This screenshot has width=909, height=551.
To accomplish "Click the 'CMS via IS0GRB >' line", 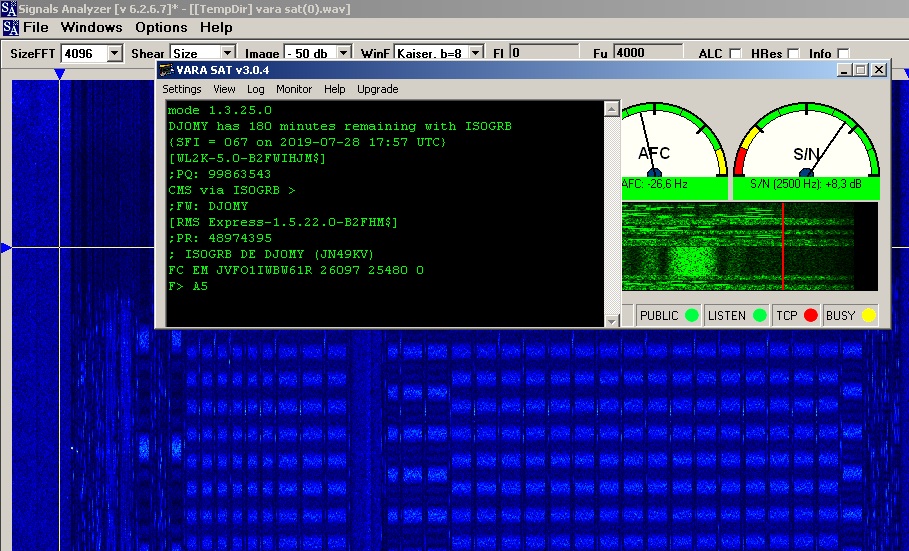I will click(x=232, y=190).
